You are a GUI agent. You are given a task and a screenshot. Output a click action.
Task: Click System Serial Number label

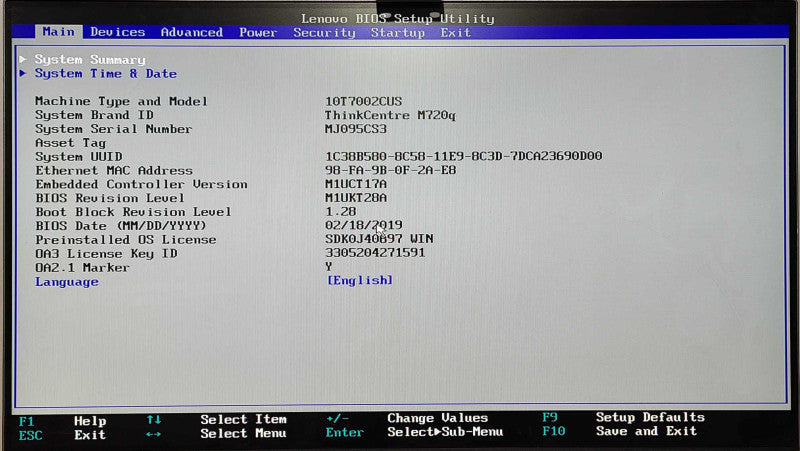click(x=113, y=129)
